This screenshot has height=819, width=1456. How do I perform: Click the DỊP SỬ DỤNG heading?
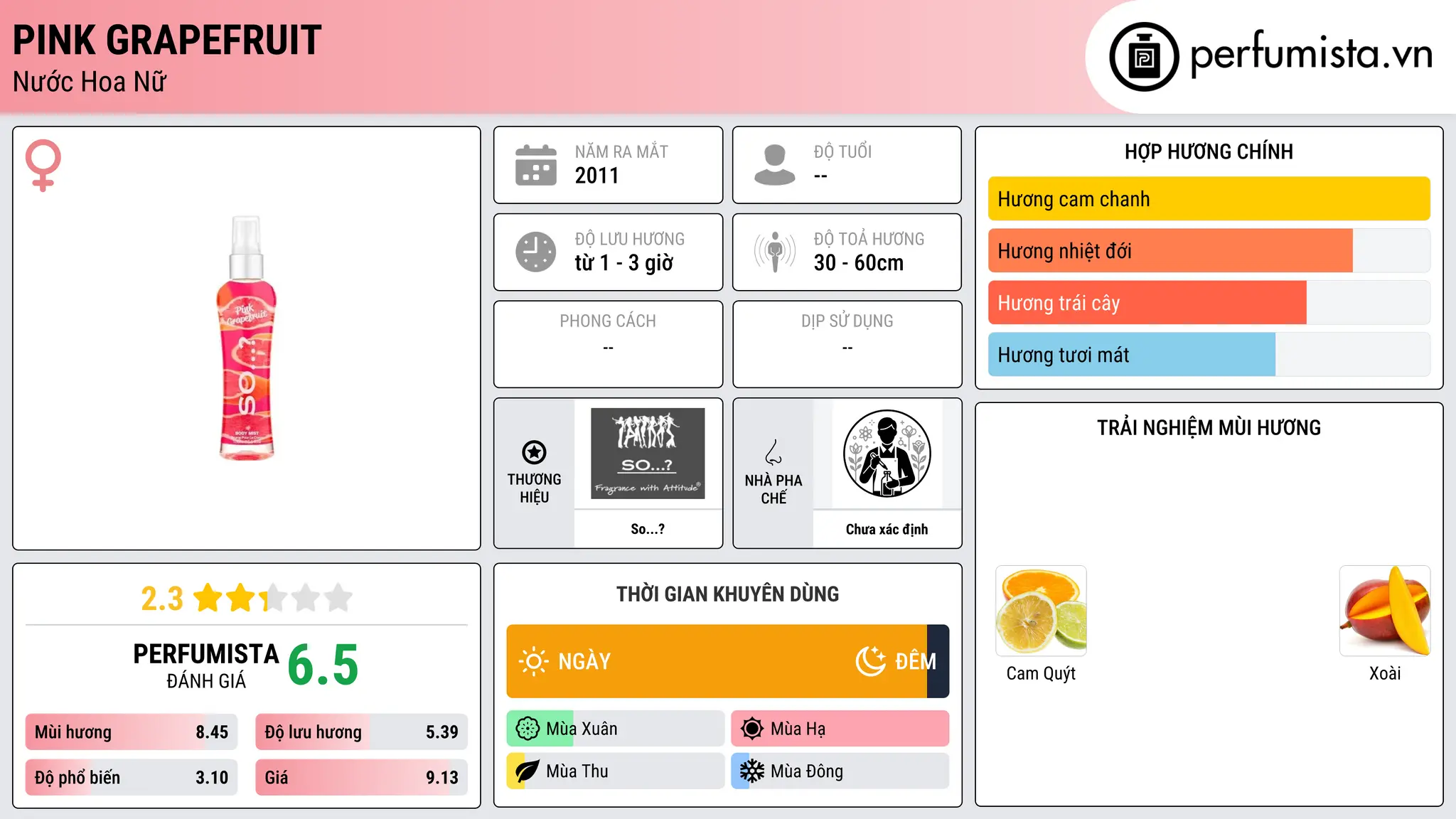click(x=847, y=321)
